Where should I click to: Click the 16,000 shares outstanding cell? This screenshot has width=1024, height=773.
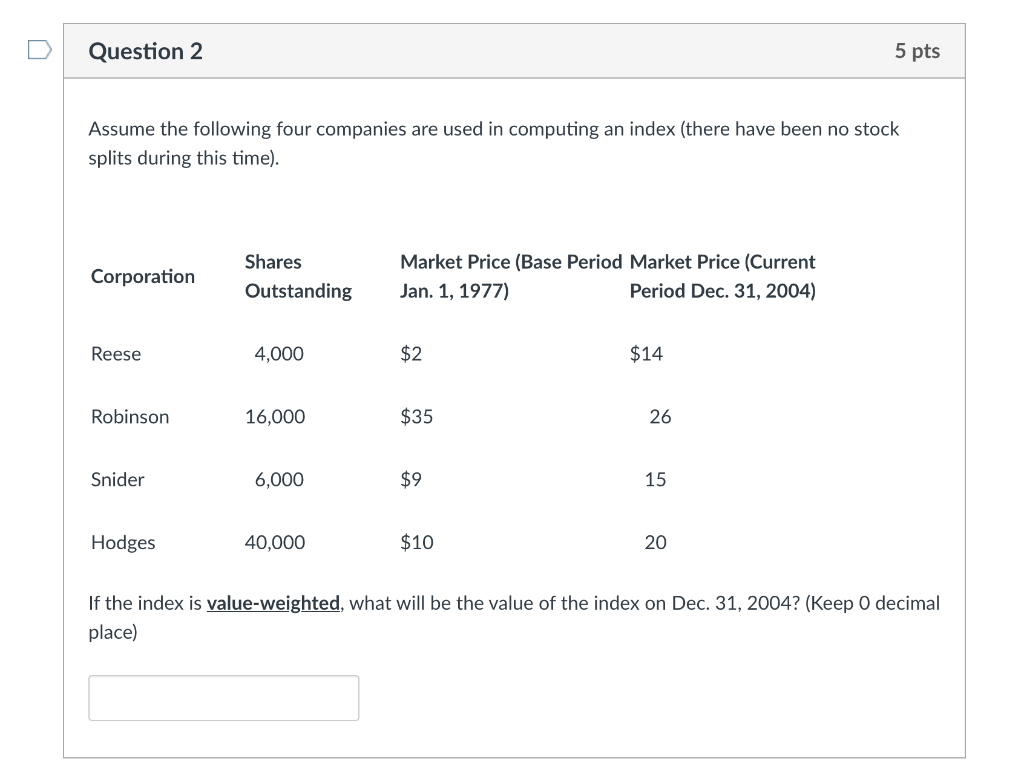point(275,417)
